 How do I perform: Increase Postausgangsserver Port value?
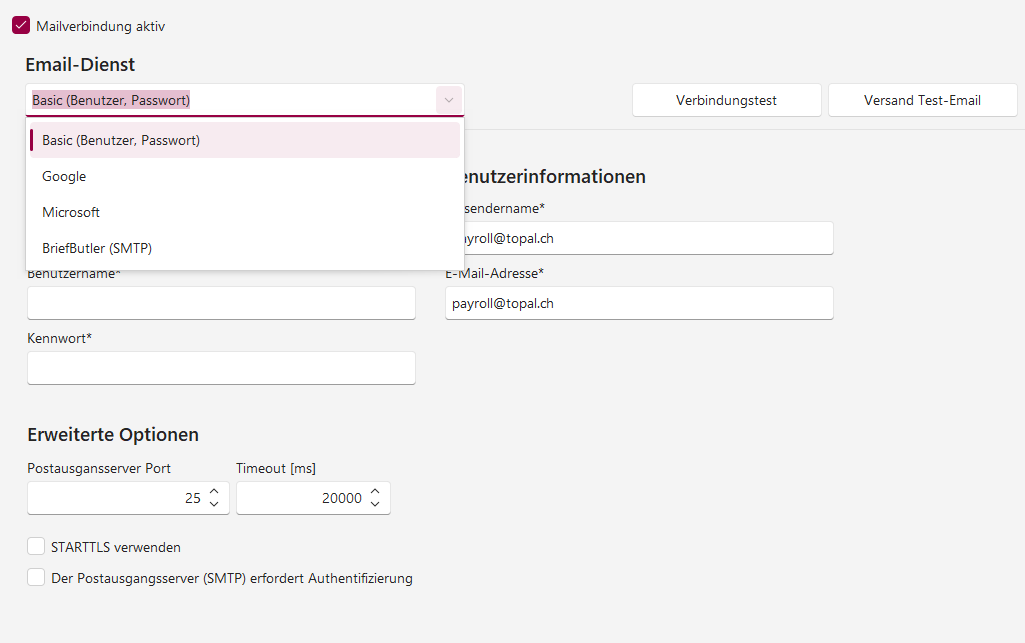(214, 492)
